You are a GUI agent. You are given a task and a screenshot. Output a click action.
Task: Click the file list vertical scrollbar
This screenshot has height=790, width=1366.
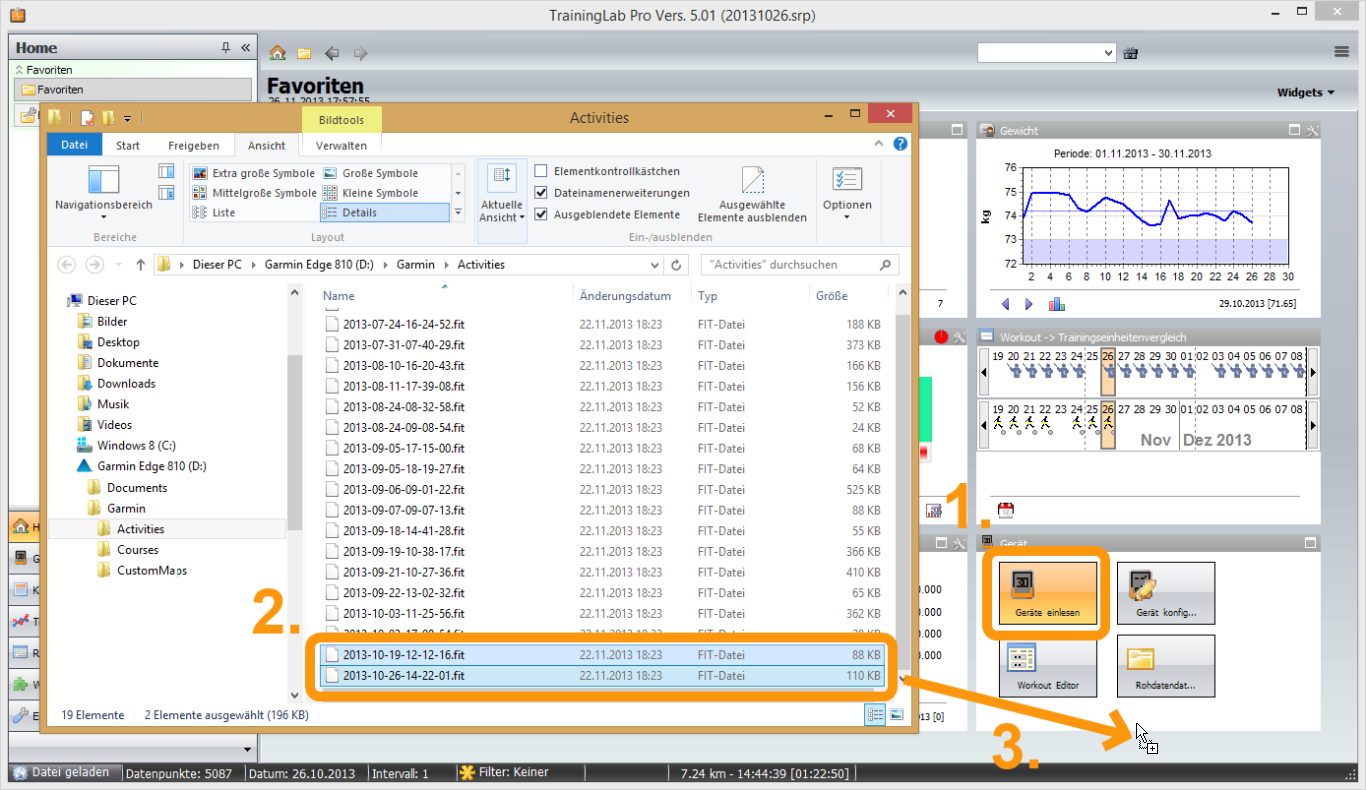(x=904, y=486)
